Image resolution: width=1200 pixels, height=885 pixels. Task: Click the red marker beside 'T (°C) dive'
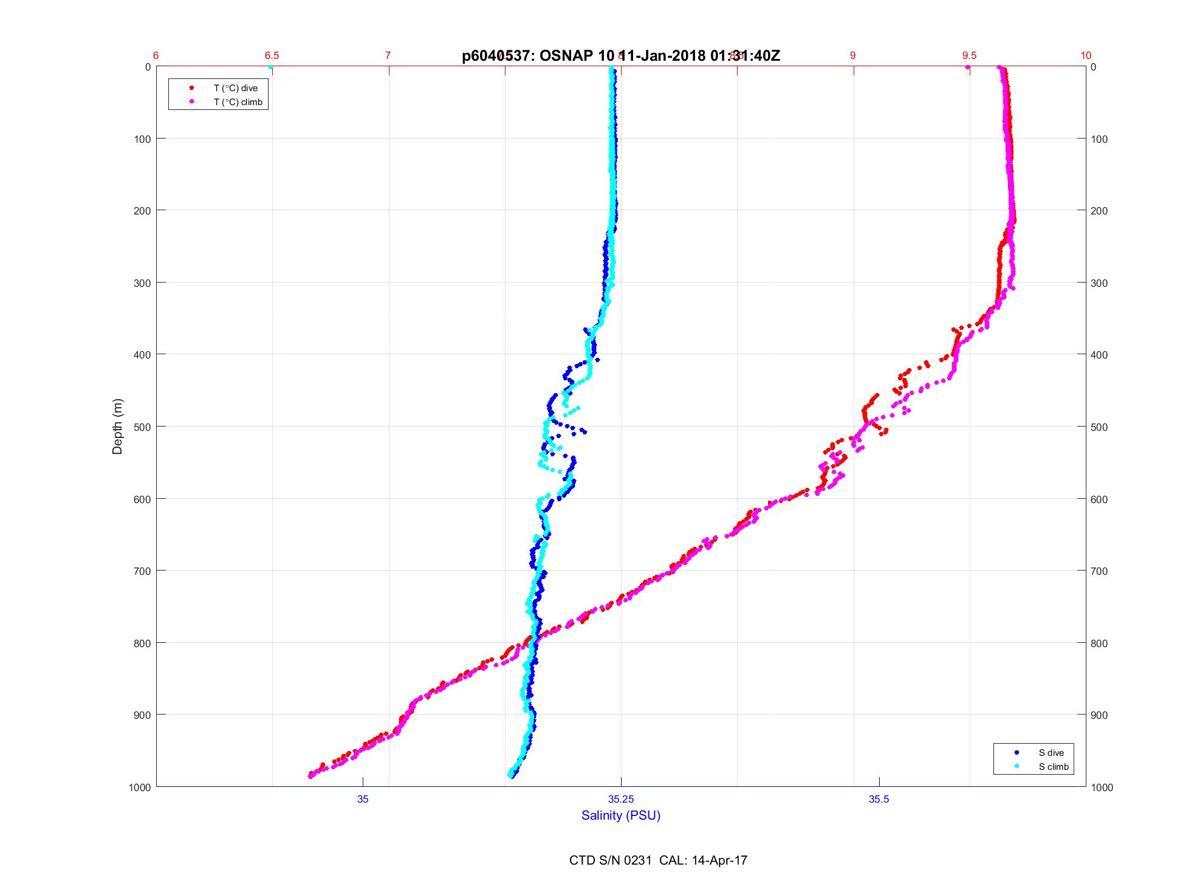click(191, 88)
